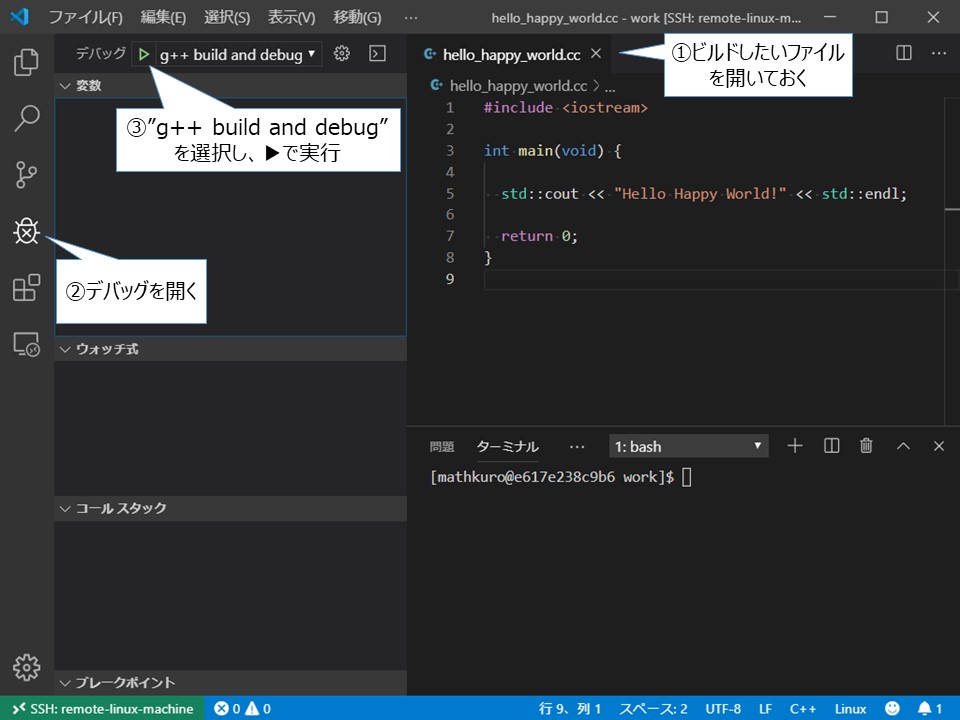Split the editor to the right

pos(904,53)
